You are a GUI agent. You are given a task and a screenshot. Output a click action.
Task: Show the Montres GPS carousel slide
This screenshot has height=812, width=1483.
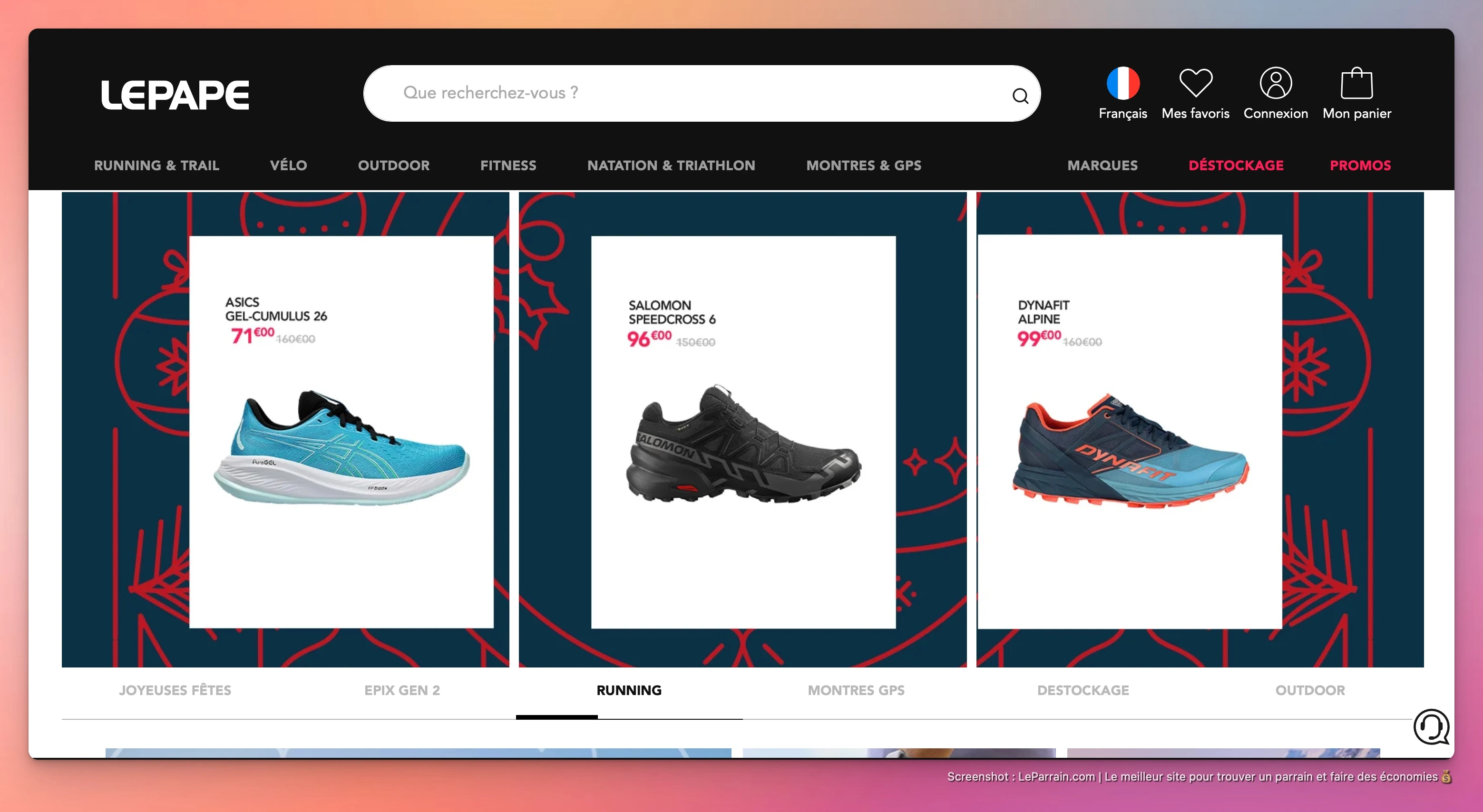pyautogui.click(x=856, y=690)
